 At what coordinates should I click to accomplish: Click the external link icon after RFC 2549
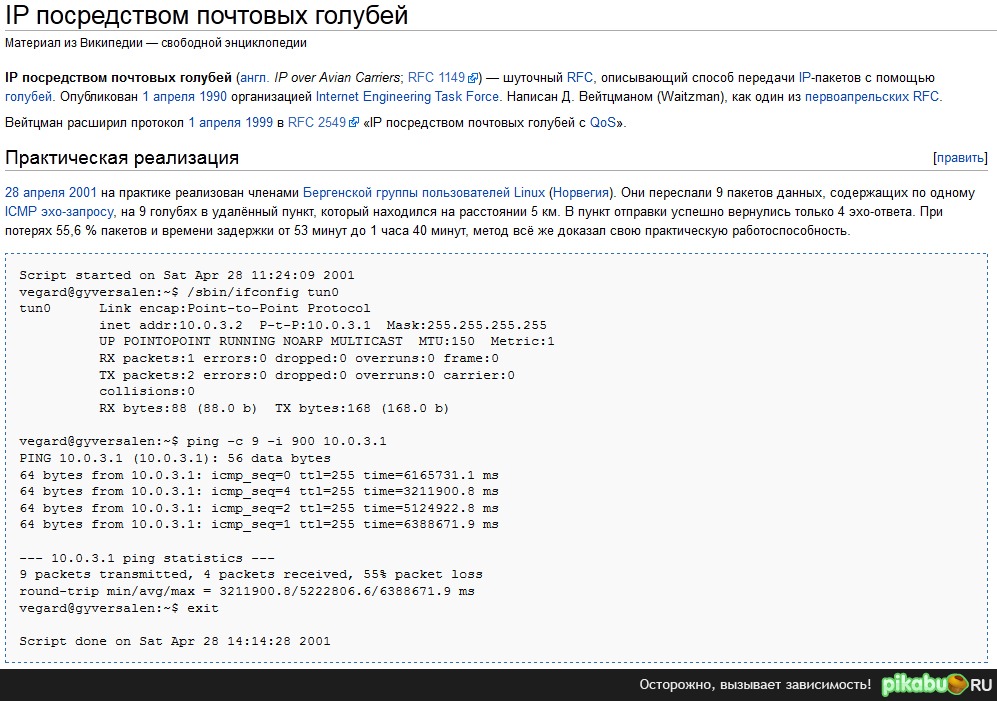(354, 123)
